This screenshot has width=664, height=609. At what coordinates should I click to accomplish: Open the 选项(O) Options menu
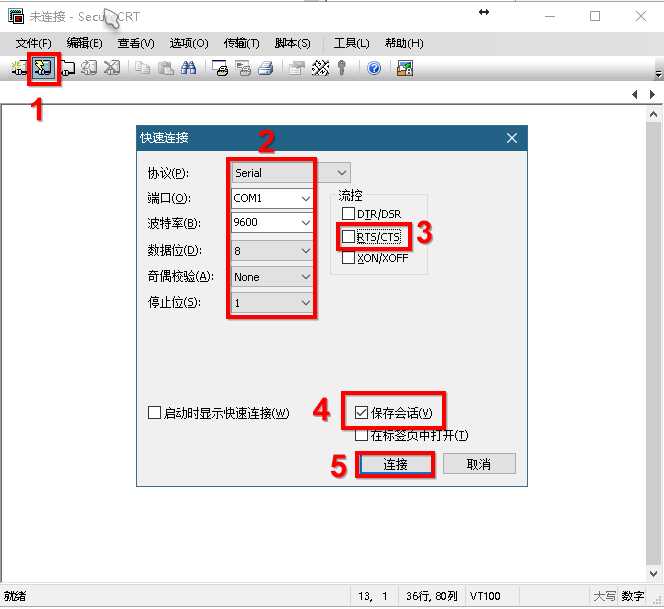[189, 43]
